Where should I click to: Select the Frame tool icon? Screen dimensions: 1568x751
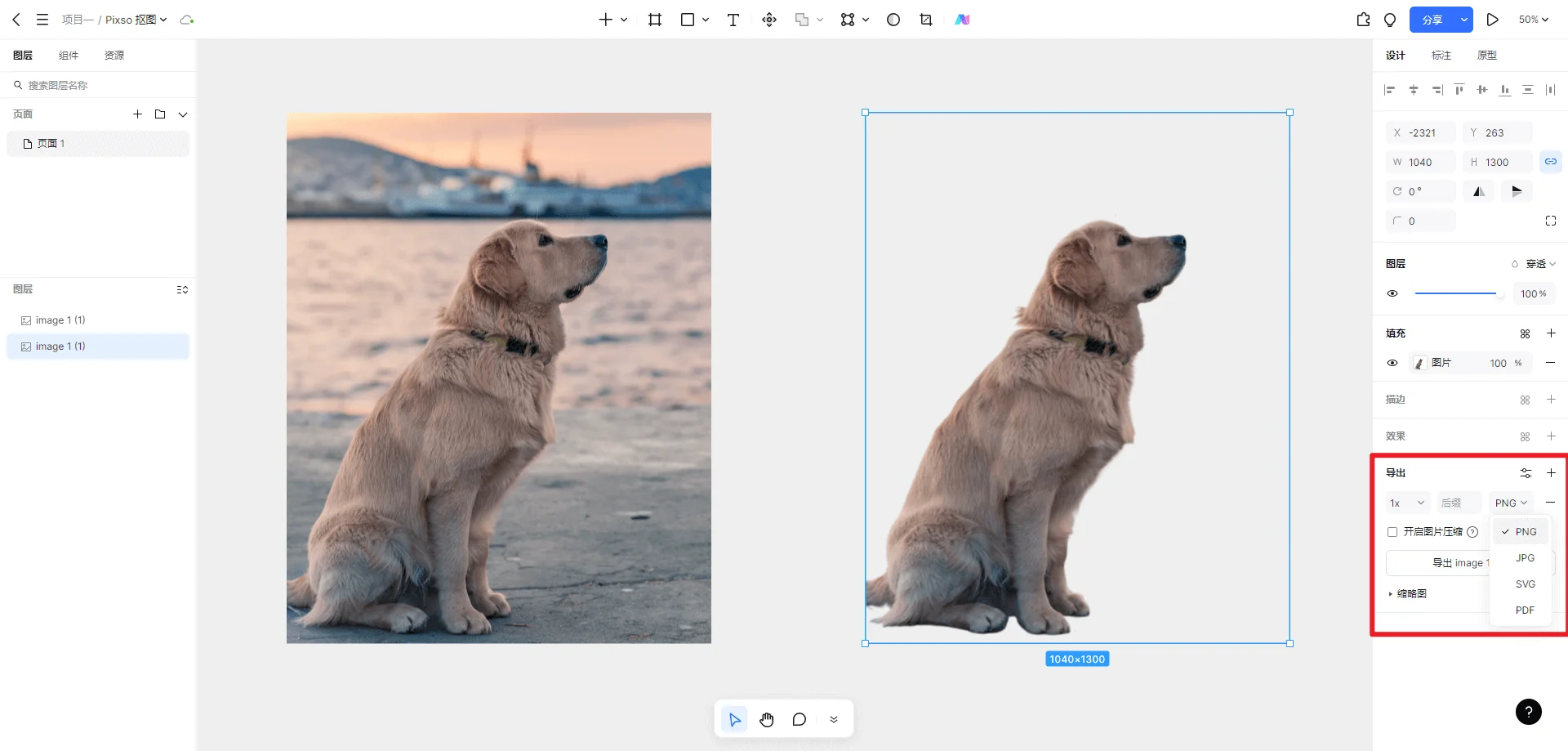[x=655, y=20]
